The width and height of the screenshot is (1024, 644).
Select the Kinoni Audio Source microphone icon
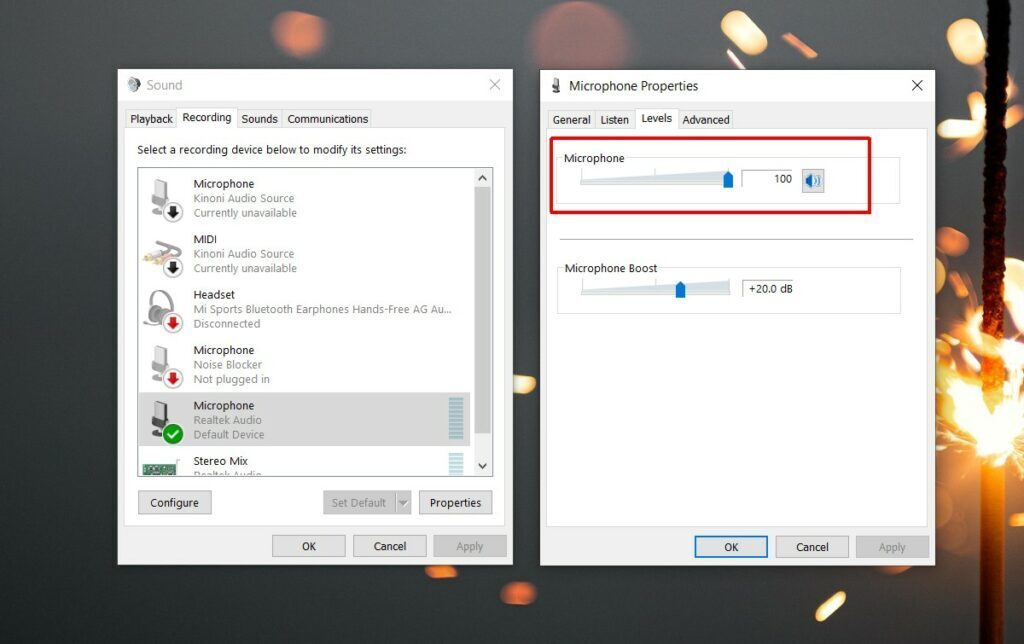pyautogui.click(x=162, y=198)
